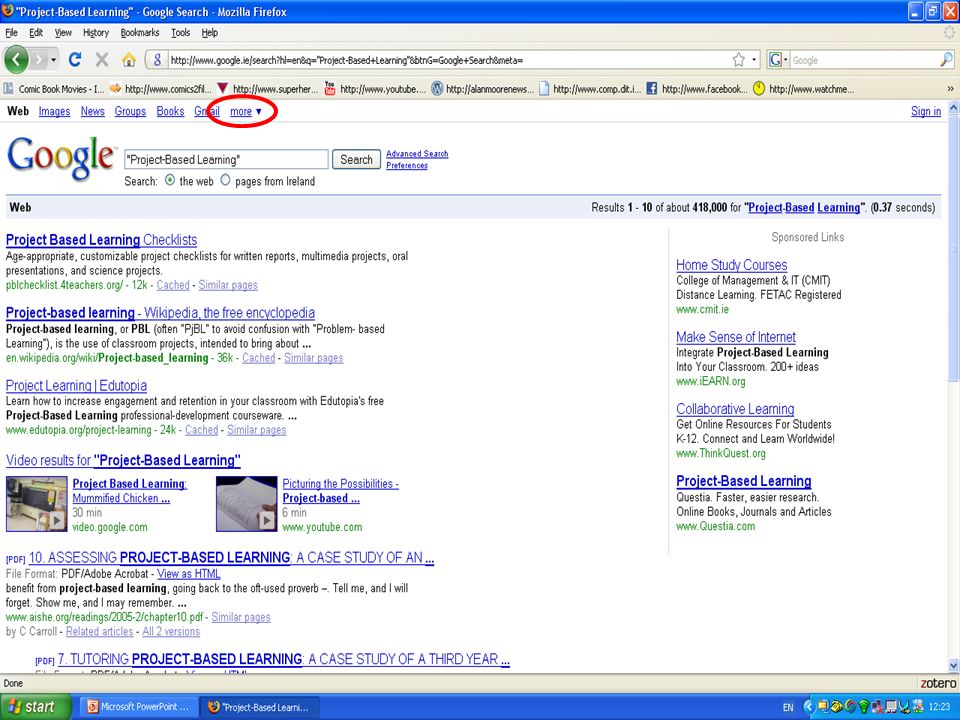Viewport: 960px width, 720px height.
Task: Switch to Google Images
Action: click(x=54, y=111)
